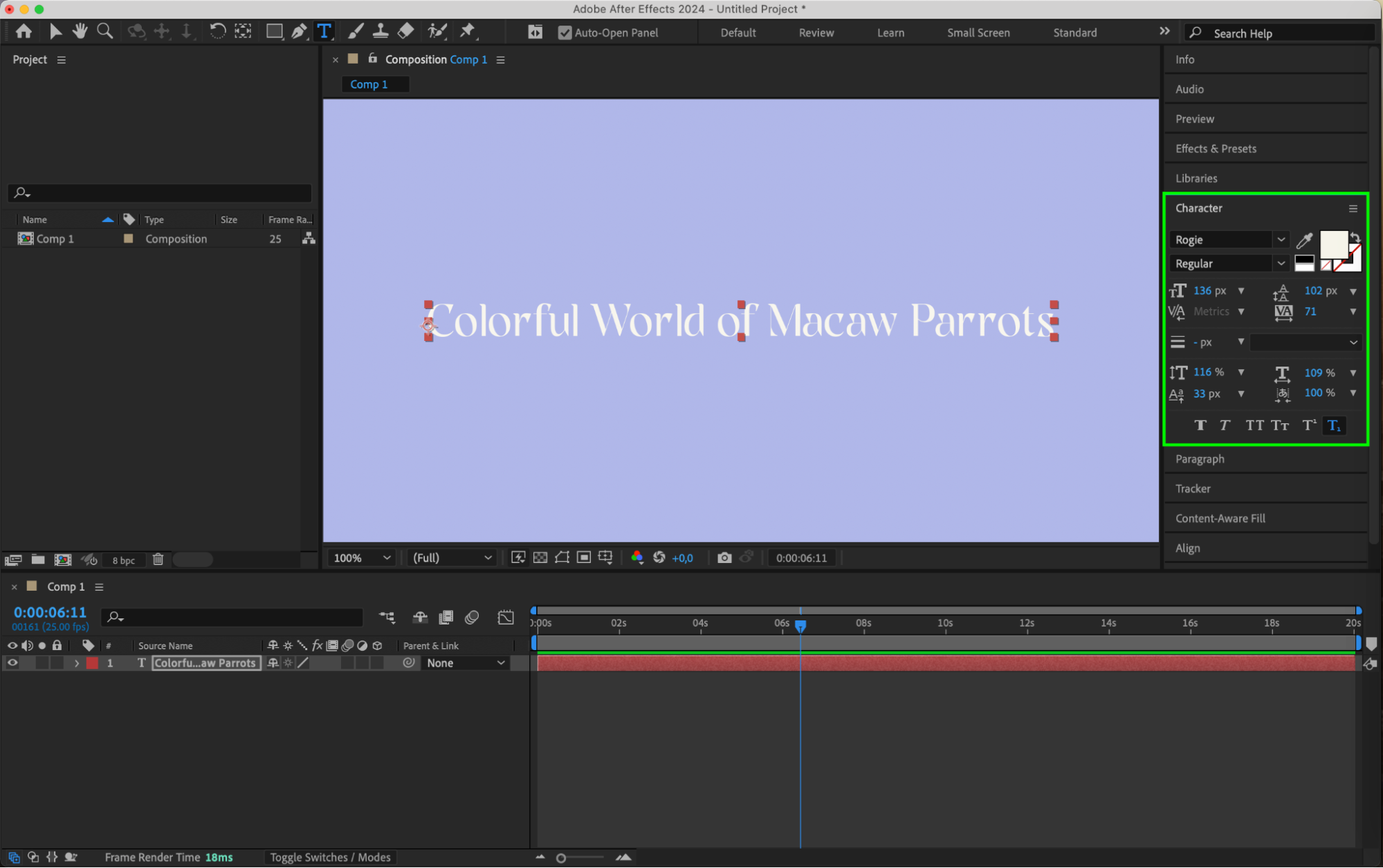Hide the Colorfu...aw Parrots layer eye
The image size is (1383, 868).
[12, 663]
